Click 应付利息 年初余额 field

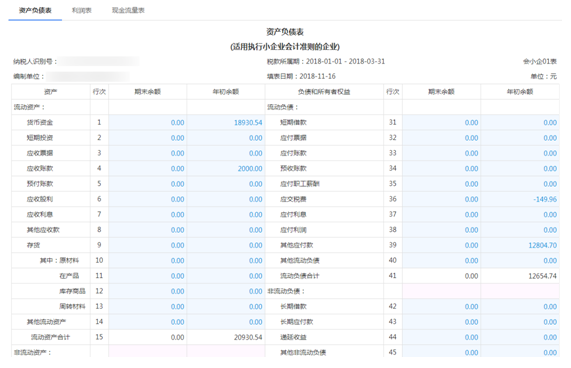[520, 214]
